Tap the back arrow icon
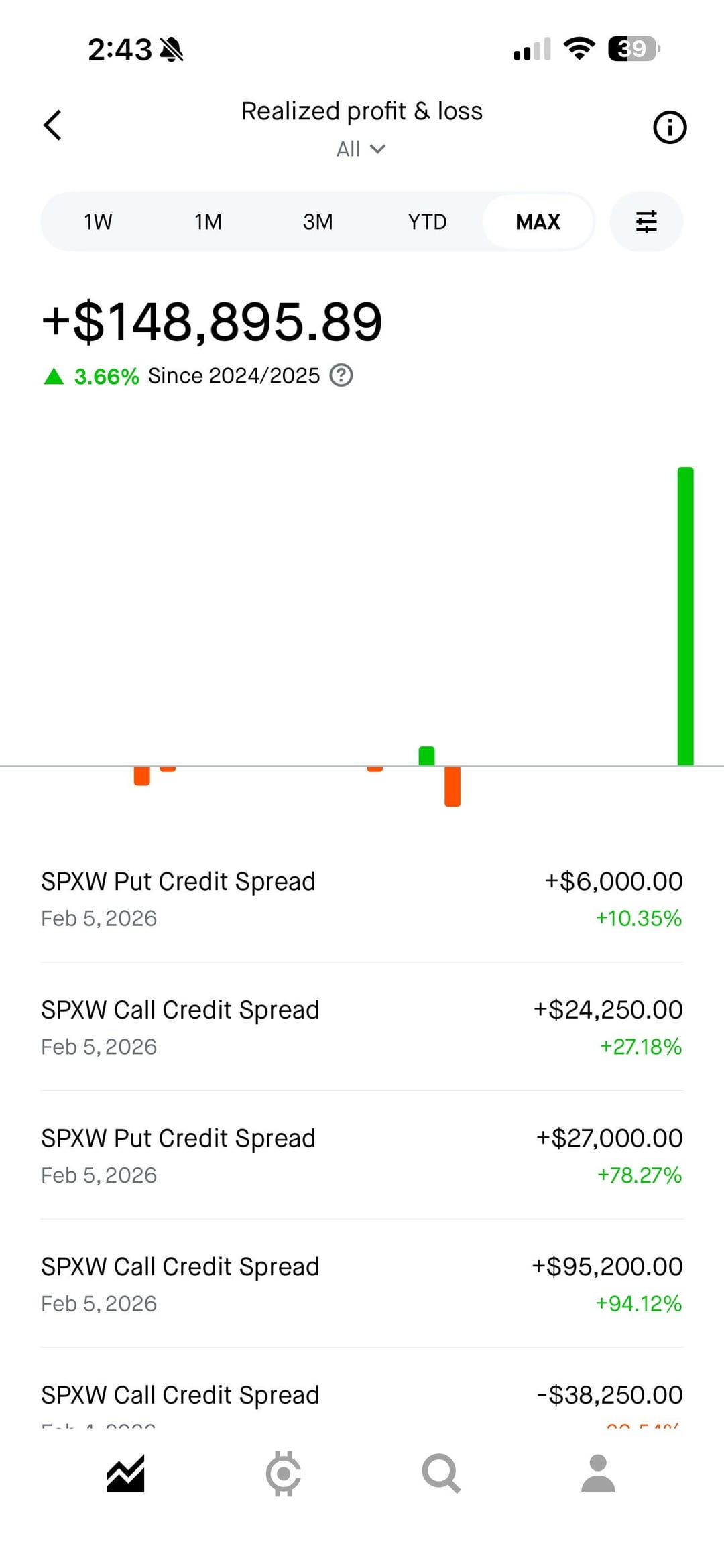724x1568 pixels. tap(52, 125)
